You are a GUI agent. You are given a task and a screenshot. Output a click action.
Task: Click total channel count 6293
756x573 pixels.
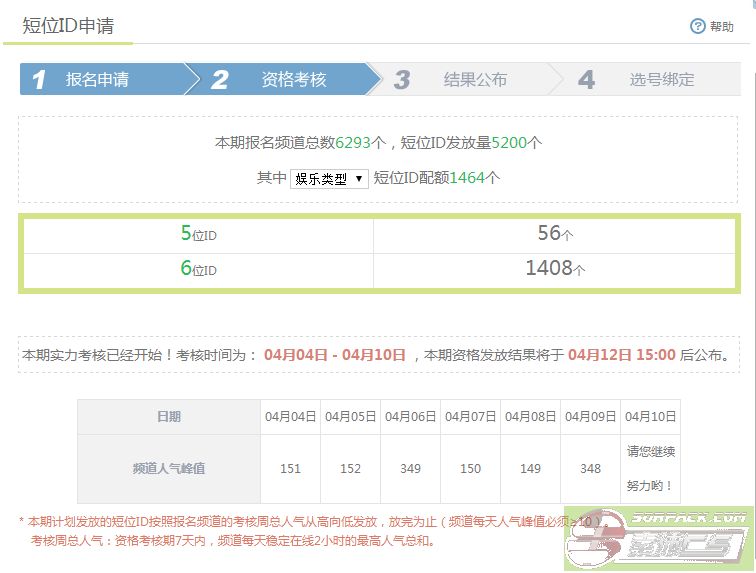tap(353, 143)
